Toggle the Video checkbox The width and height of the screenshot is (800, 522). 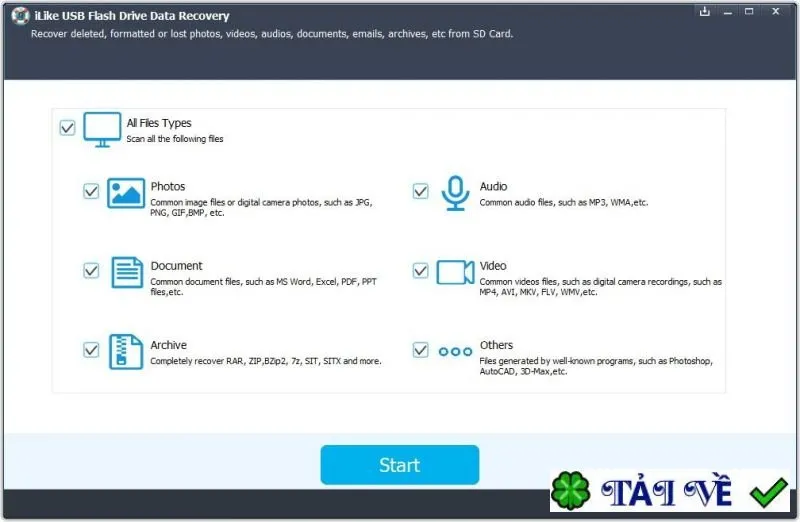coord(420,270)
